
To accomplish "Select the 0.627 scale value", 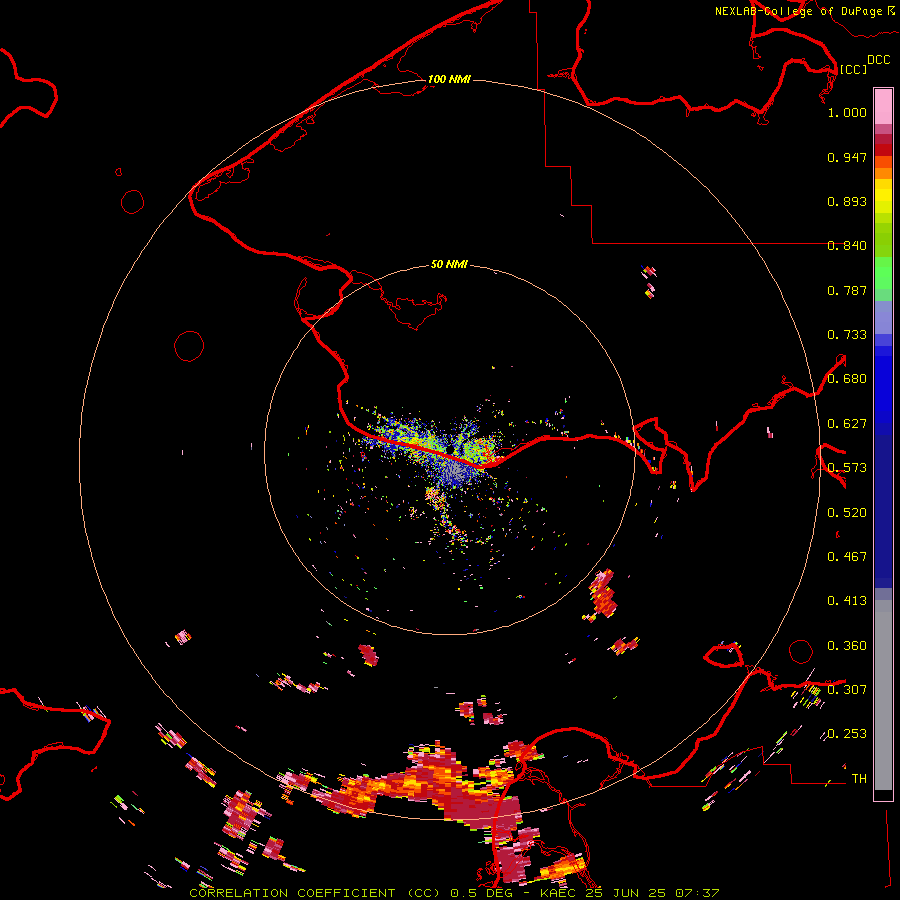I will [x=847, y=424].
